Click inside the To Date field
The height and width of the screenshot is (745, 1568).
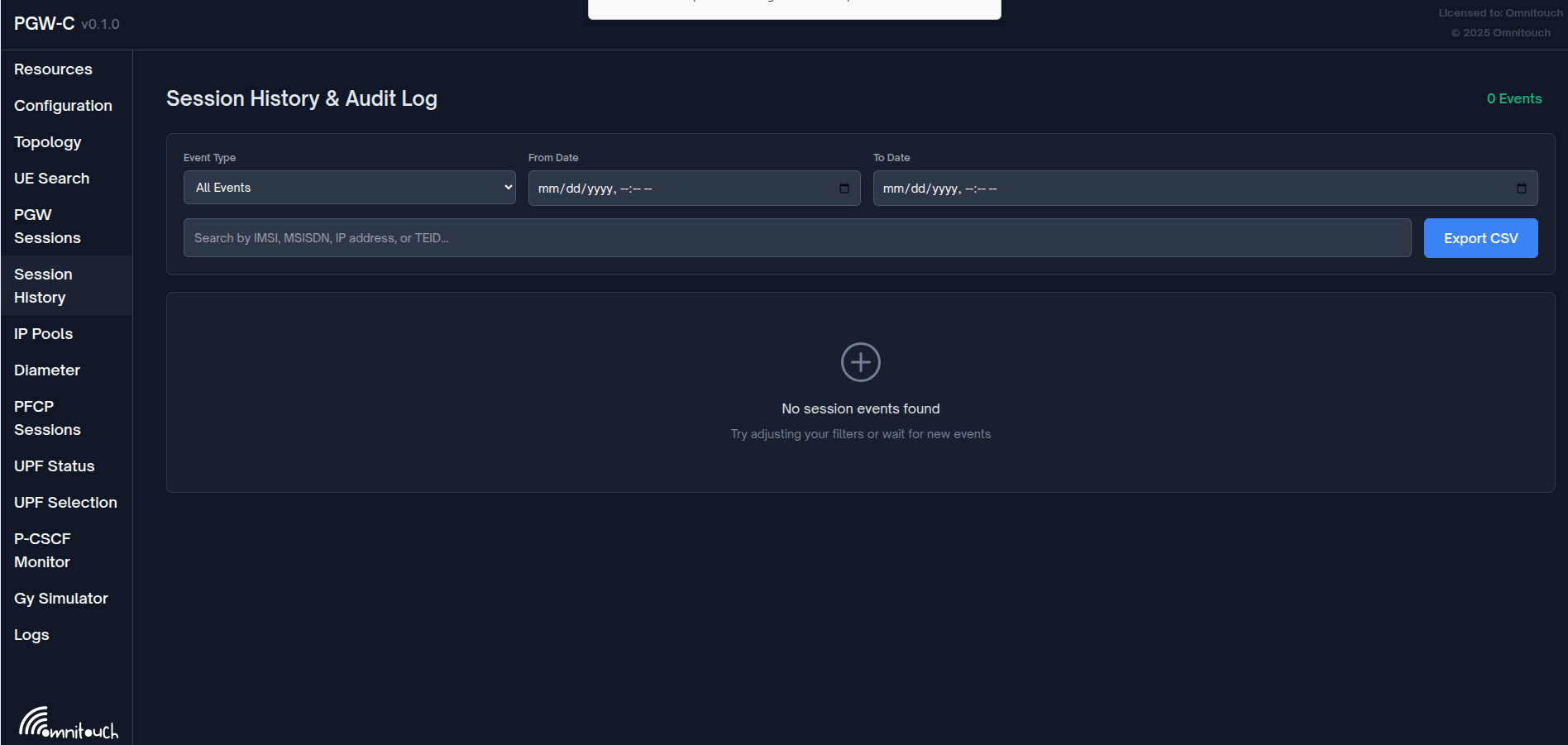coord(1191,189)
